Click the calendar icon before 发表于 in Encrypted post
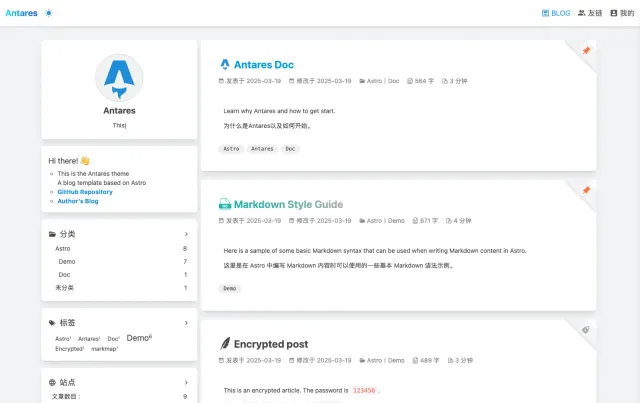 coord(221,360)
